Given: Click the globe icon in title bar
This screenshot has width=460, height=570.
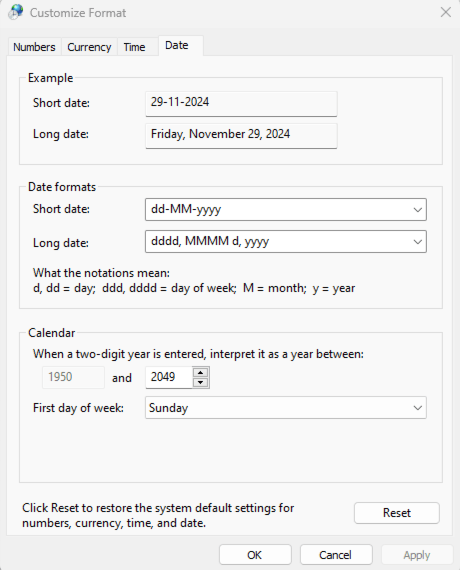Looking at the screenshot, I should tap(16, 12).
